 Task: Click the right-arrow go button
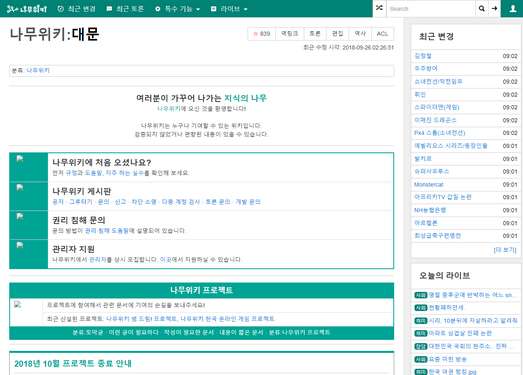(494, 8)
